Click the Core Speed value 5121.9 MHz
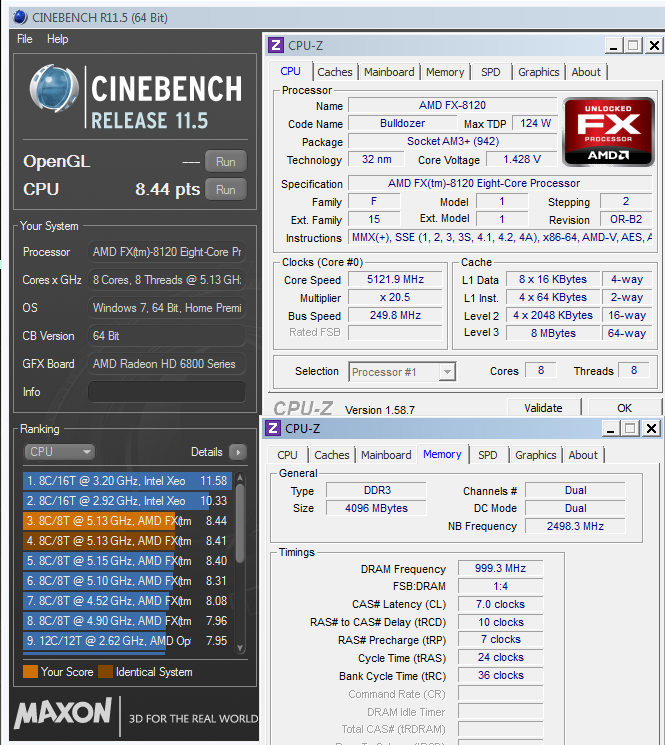665x745 pixels. click(395, 279)
